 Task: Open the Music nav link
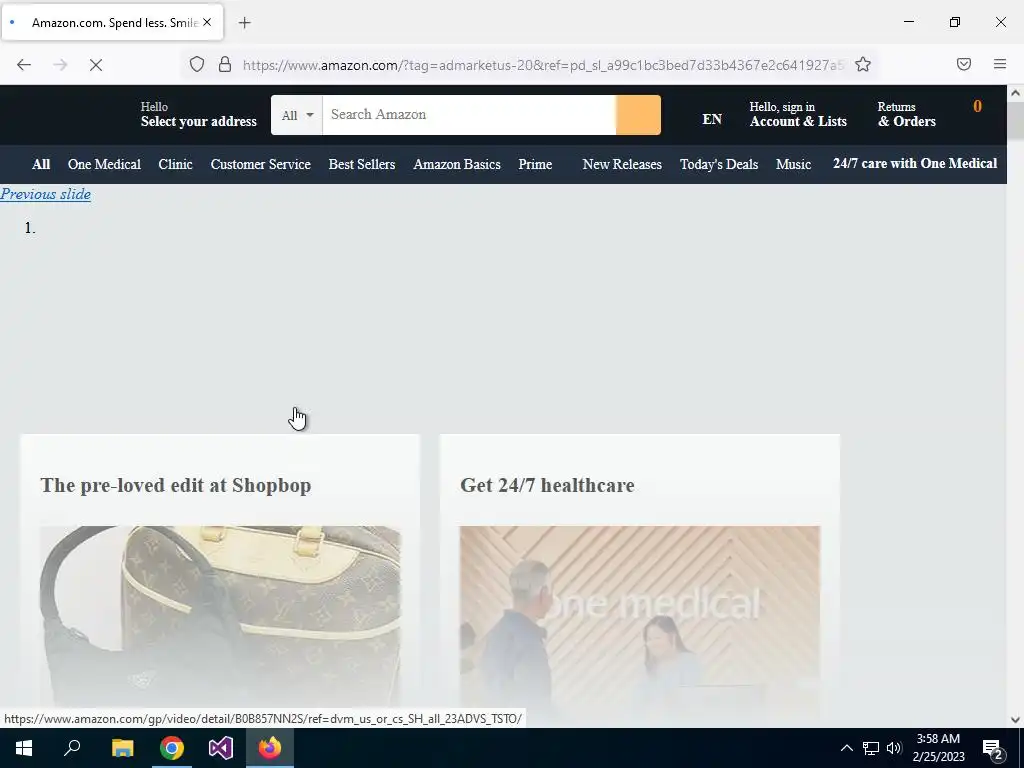[x=793, y=164]
